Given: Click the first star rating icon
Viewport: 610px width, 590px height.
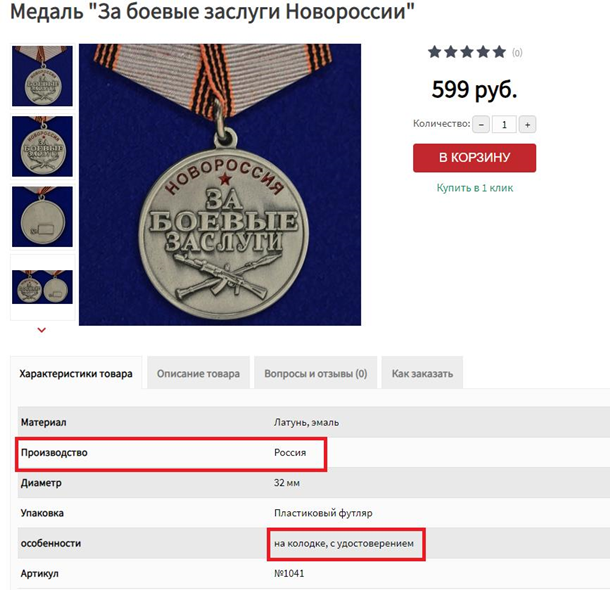Looking at the screenshot, I should pyautogui.click(x=435, y=52).
